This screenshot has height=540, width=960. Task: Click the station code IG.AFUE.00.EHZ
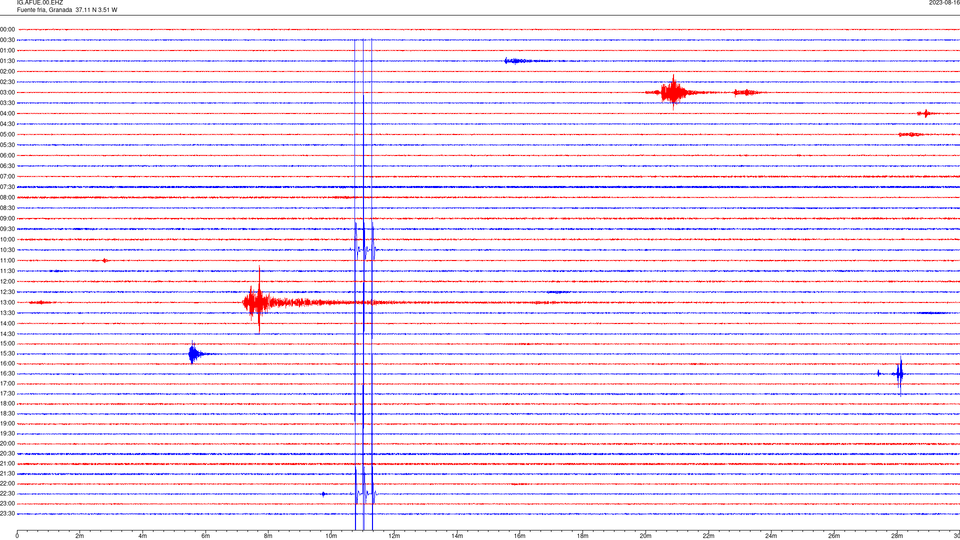pyautogui.click(x=40, y=3)
